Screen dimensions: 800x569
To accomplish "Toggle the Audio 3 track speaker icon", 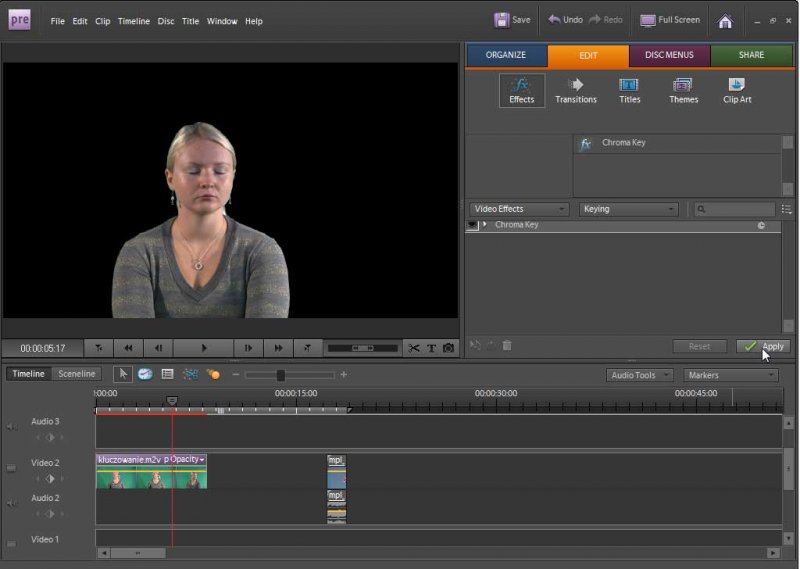I will click(12, 427).
